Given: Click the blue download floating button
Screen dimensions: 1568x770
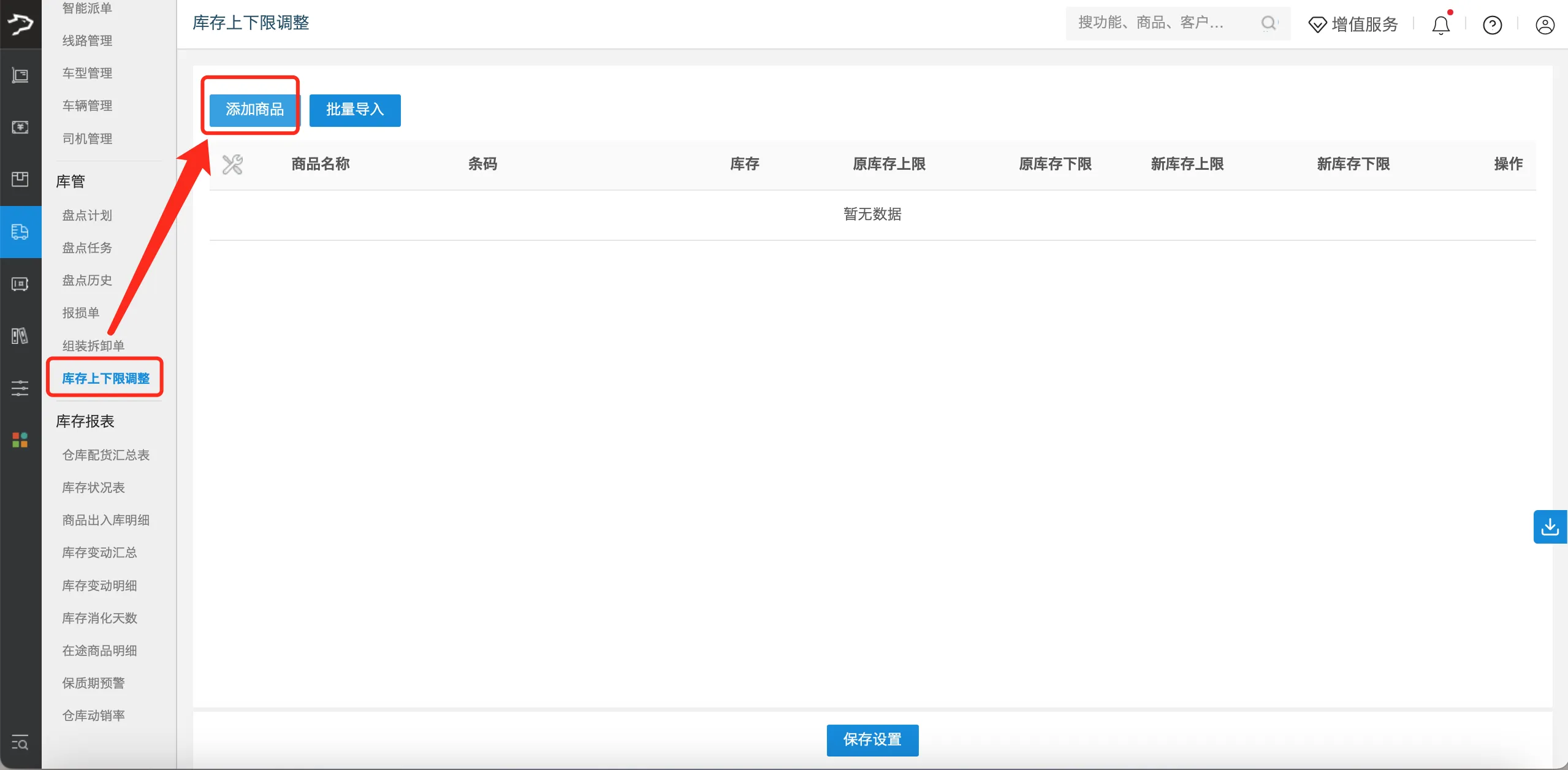Looking at the screenshot, I should pos(1550,527).
